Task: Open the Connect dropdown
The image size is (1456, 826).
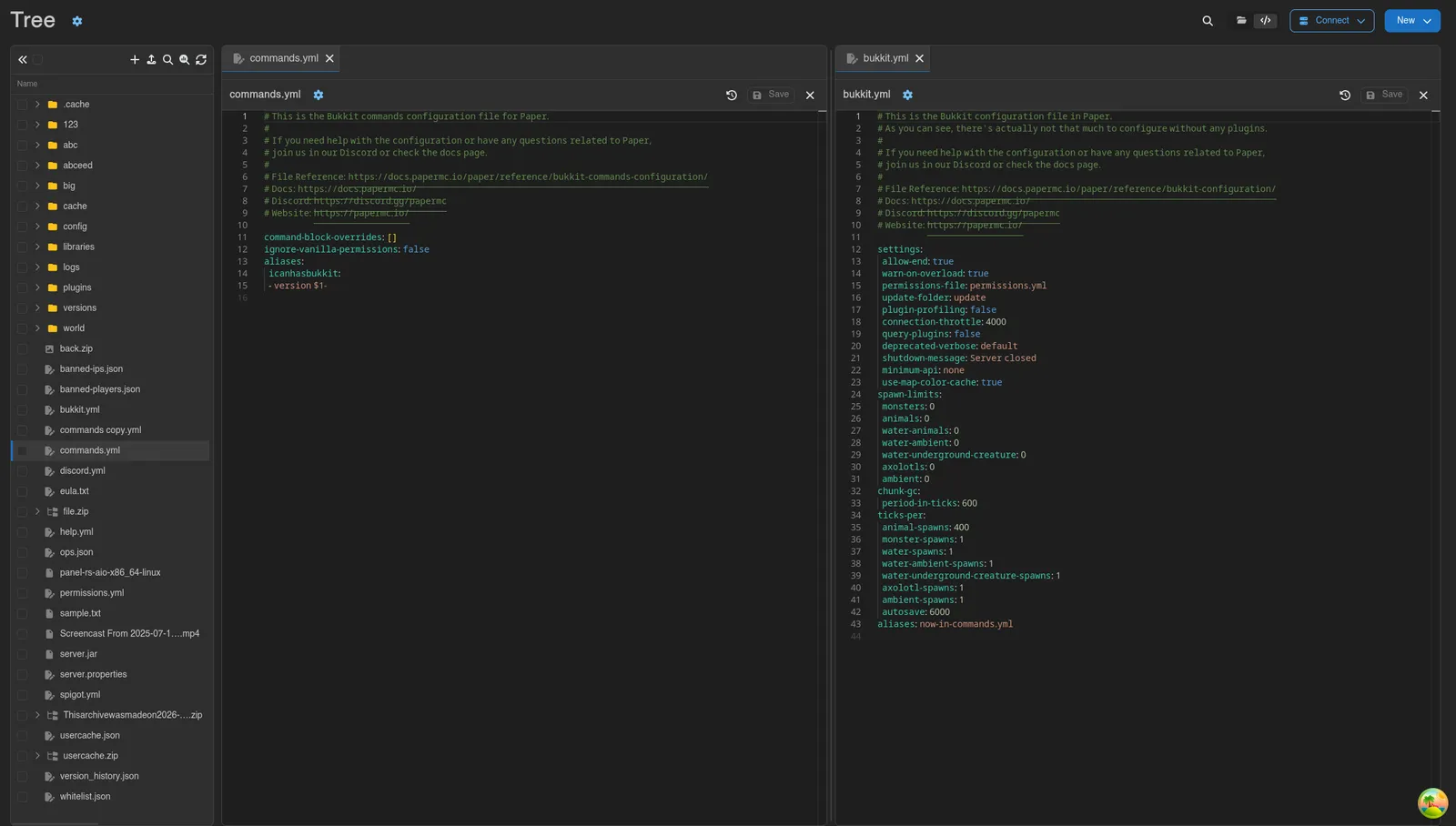Action: (x=1331, y=20)
